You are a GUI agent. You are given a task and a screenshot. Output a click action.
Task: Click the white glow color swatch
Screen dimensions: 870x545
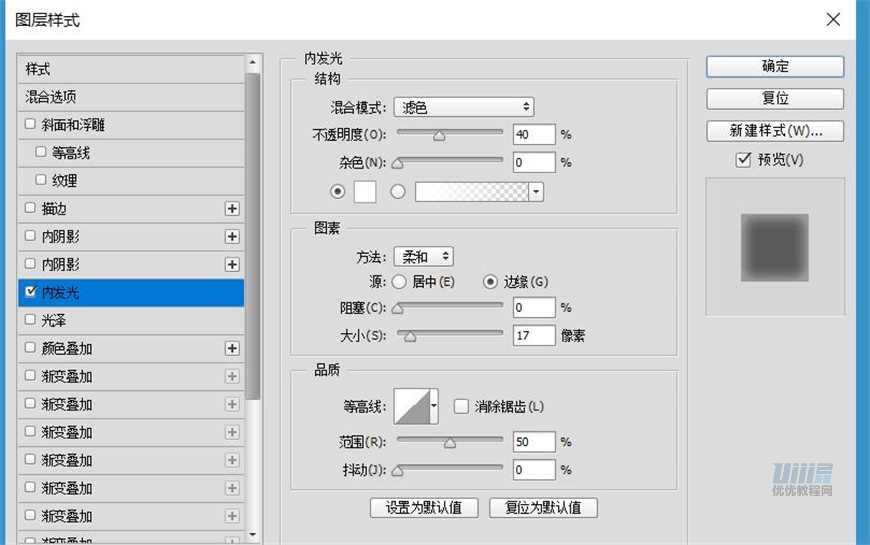(365, 192)
